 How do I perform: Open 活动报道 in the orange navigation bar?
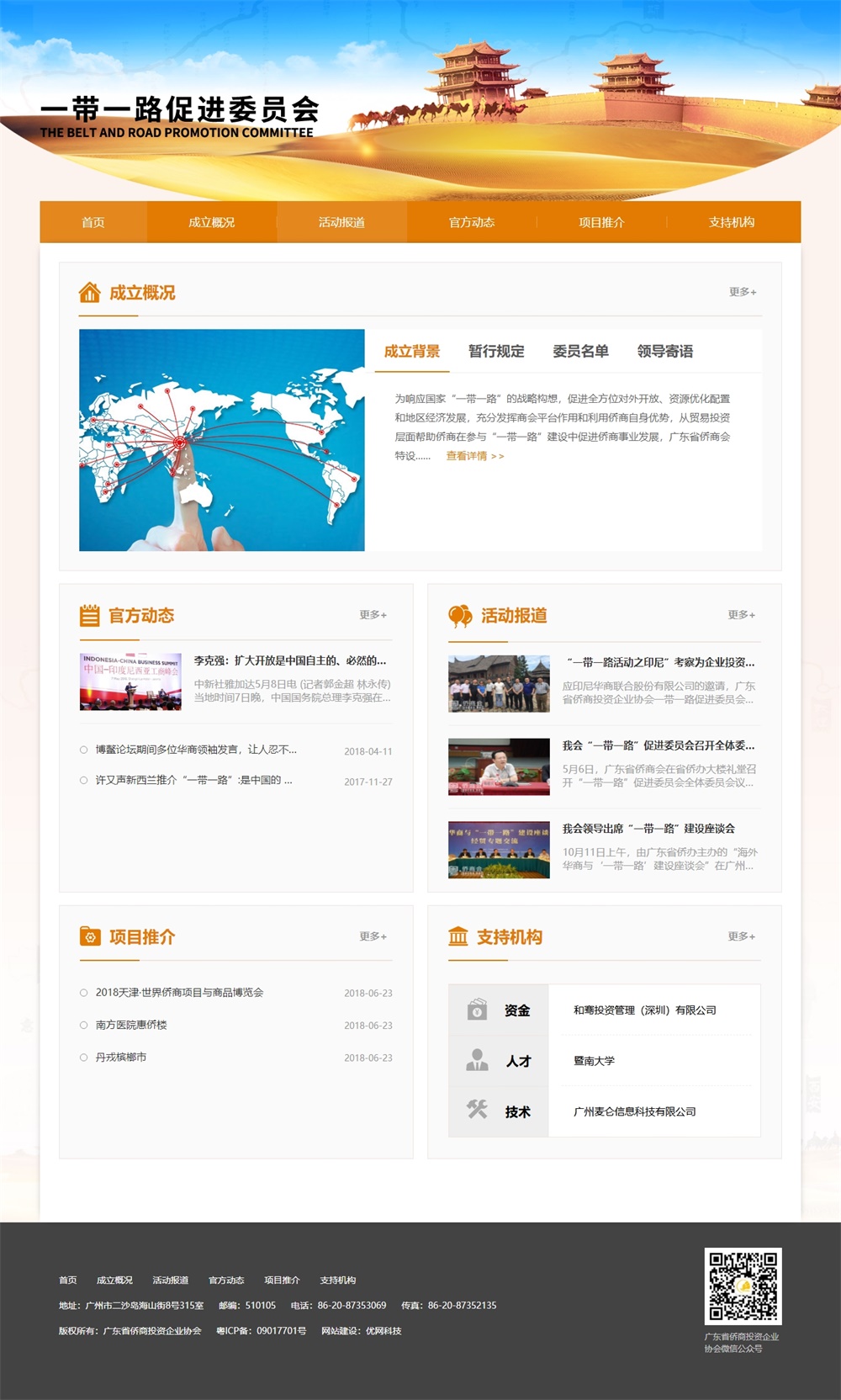click(341, 222)
